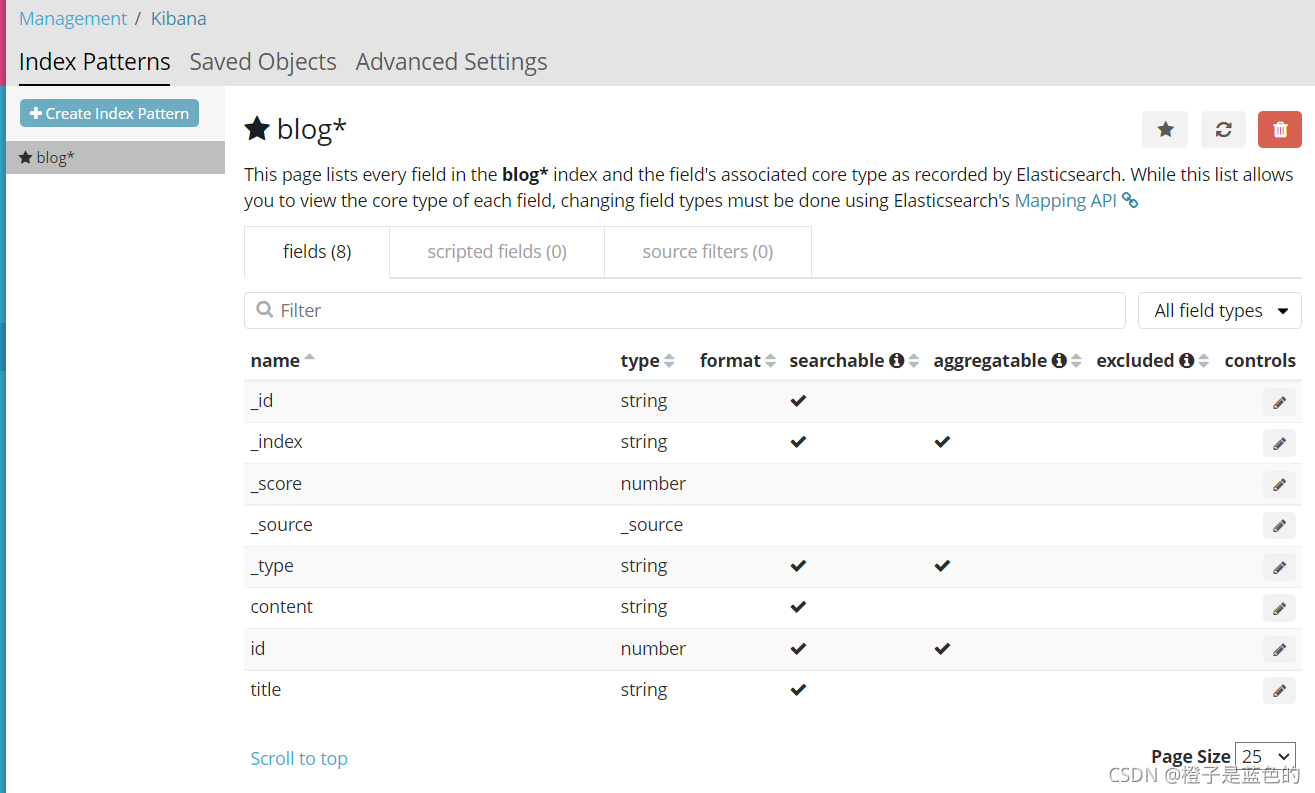Refresh the field list icon
The height and width of the screenshot is (793, 1315).
click(1223, 129)
